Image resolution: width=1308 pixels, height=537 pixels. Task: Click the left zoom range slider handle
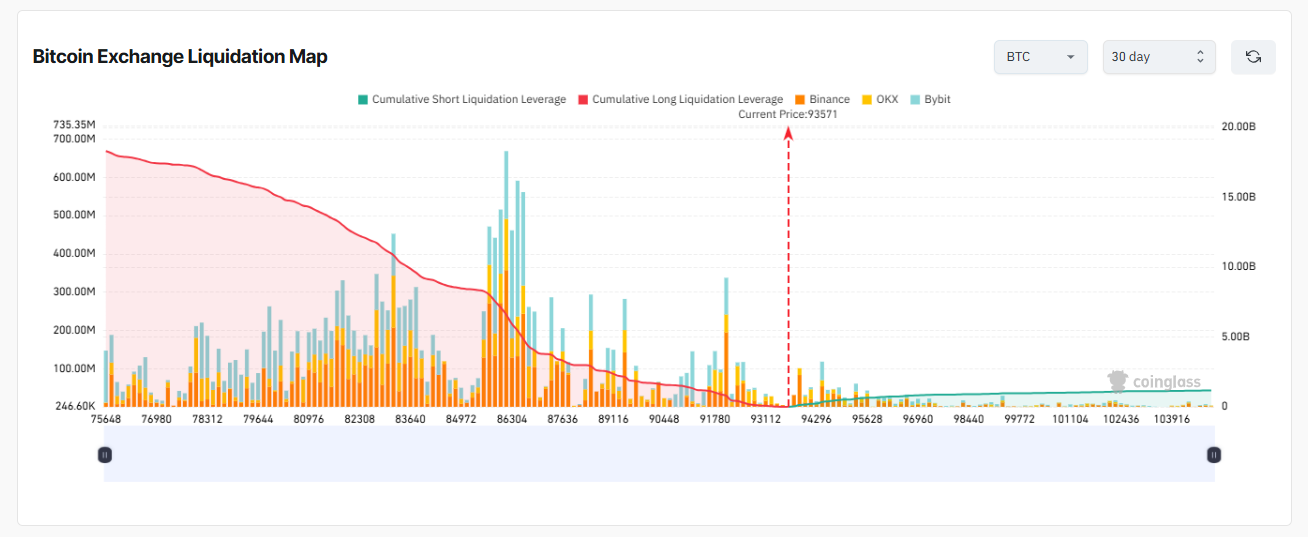tap(105, 454)
